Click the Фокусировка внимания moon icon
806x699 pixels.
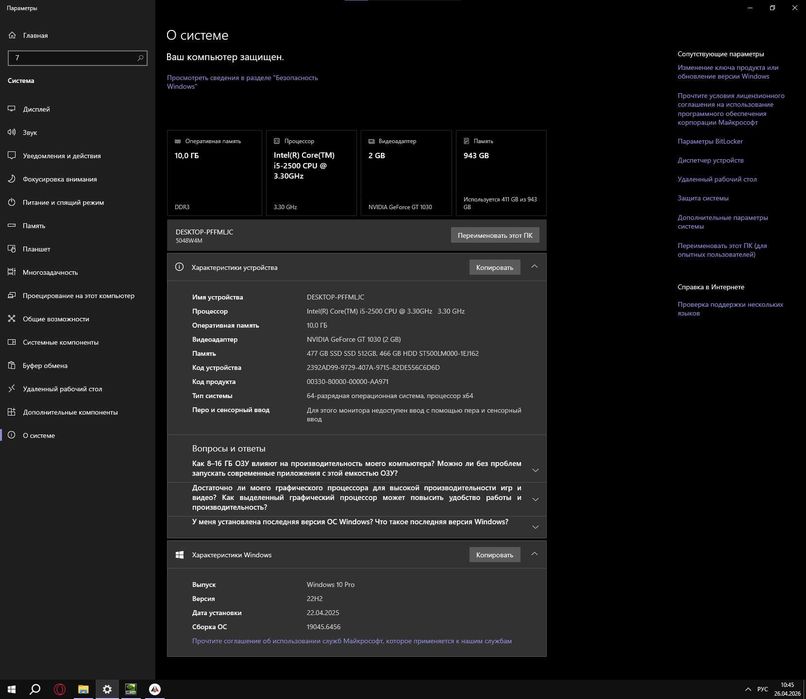(12, 179)
